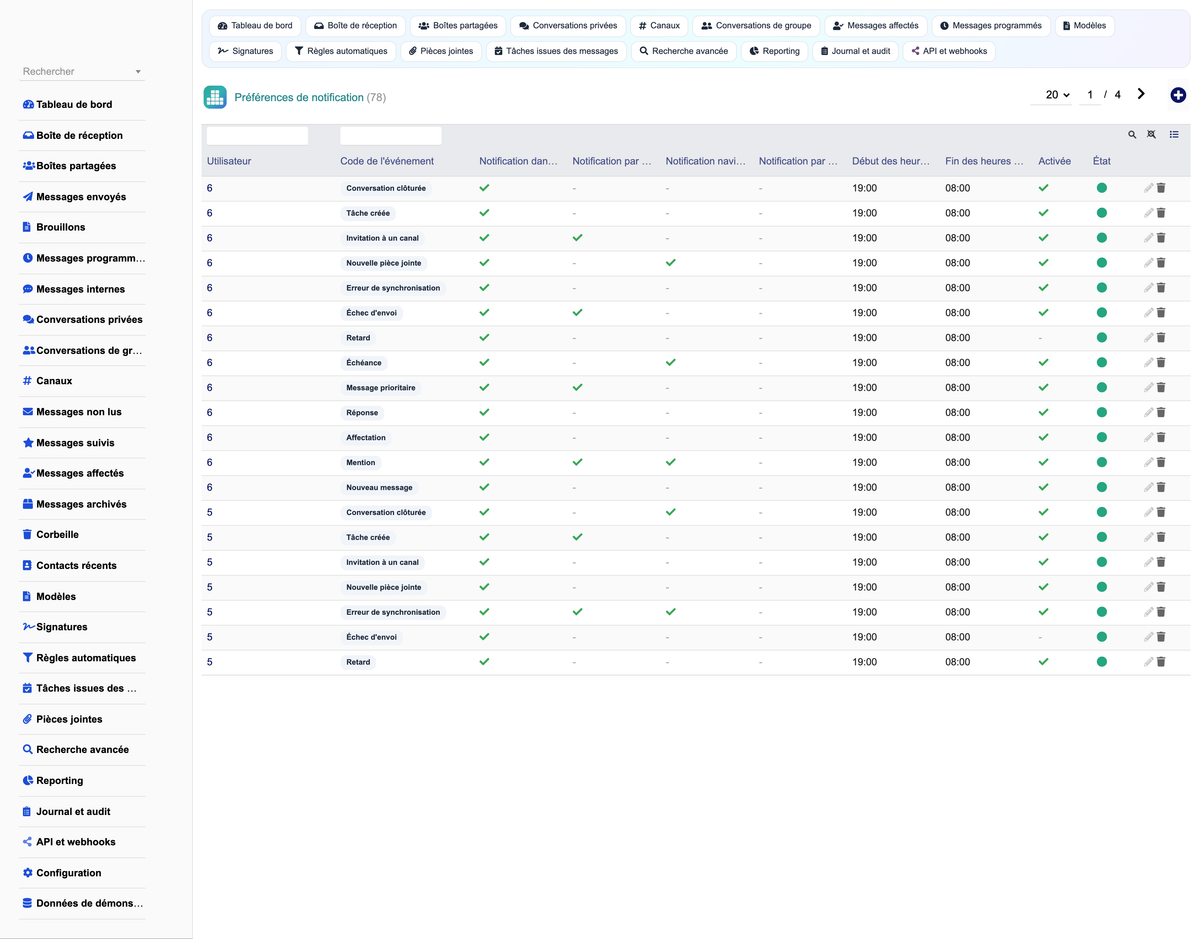
Task: Open the API et webhooks top button
Action: pyautogui.click(x=949, y=51)
